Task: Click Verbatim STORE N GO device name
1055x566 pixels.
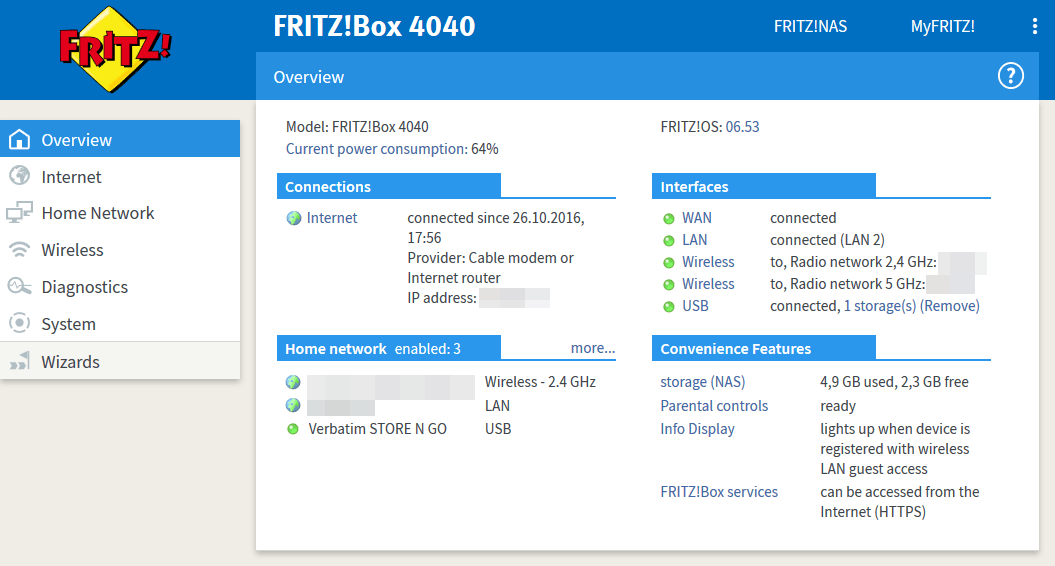Action: tap(377, 429)
